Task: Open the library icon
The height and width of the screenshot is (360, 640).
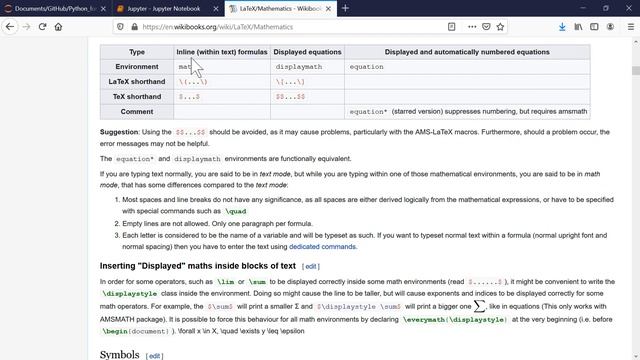Action: click(x=578, y=27)
